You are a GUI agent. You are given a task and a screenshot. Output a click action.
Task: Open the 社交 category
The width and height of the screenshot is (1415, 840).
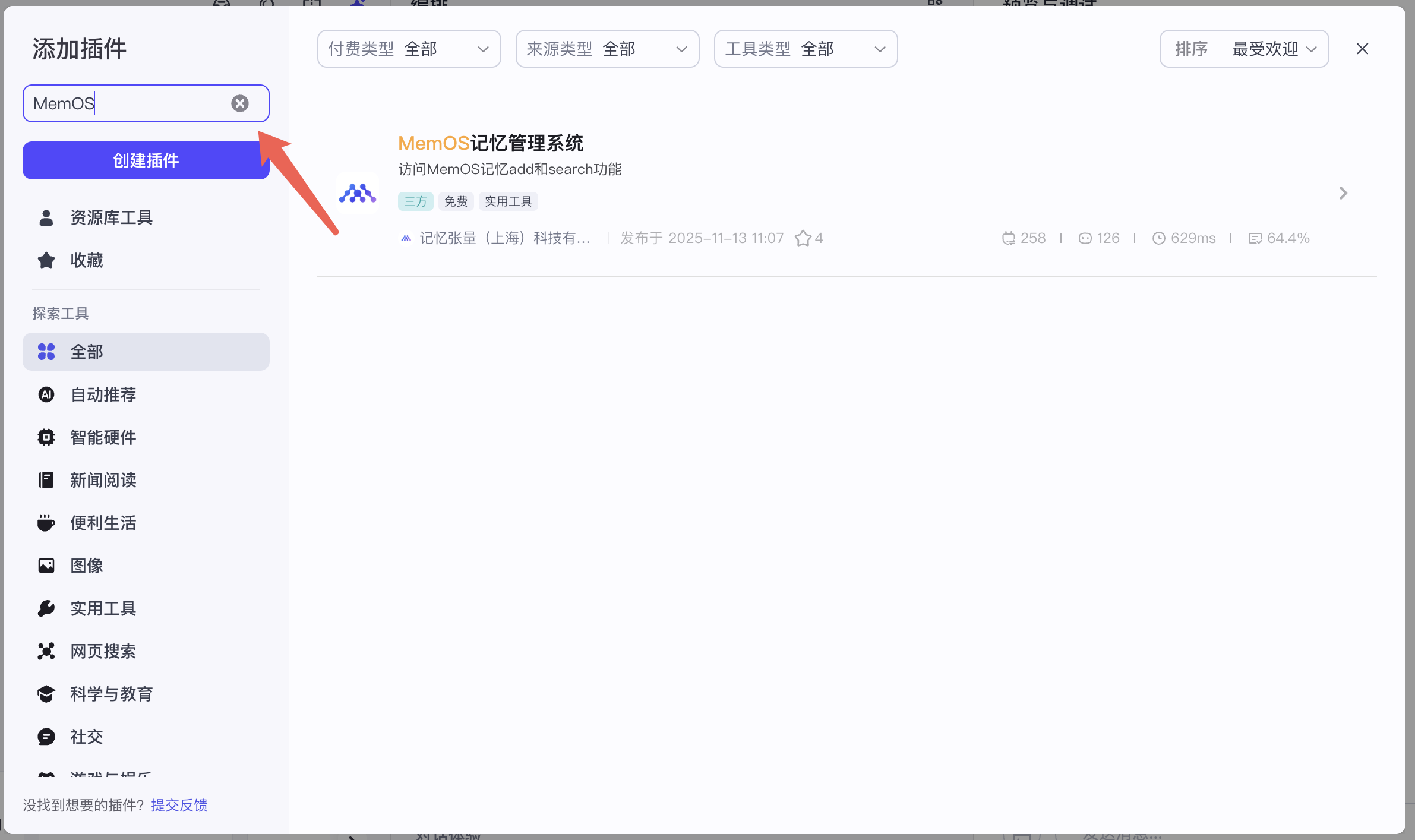(85, 736)
